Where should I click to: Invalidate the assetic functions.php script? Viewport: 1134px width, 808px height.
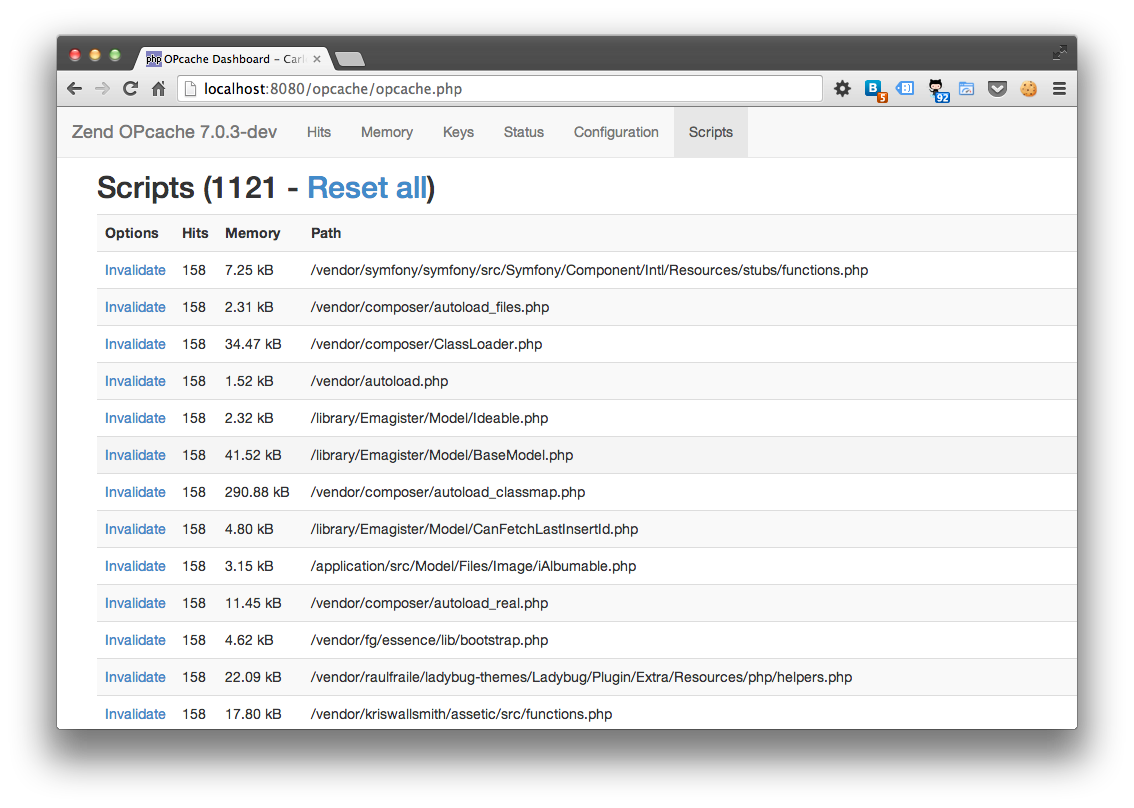[x=135, y=714]
